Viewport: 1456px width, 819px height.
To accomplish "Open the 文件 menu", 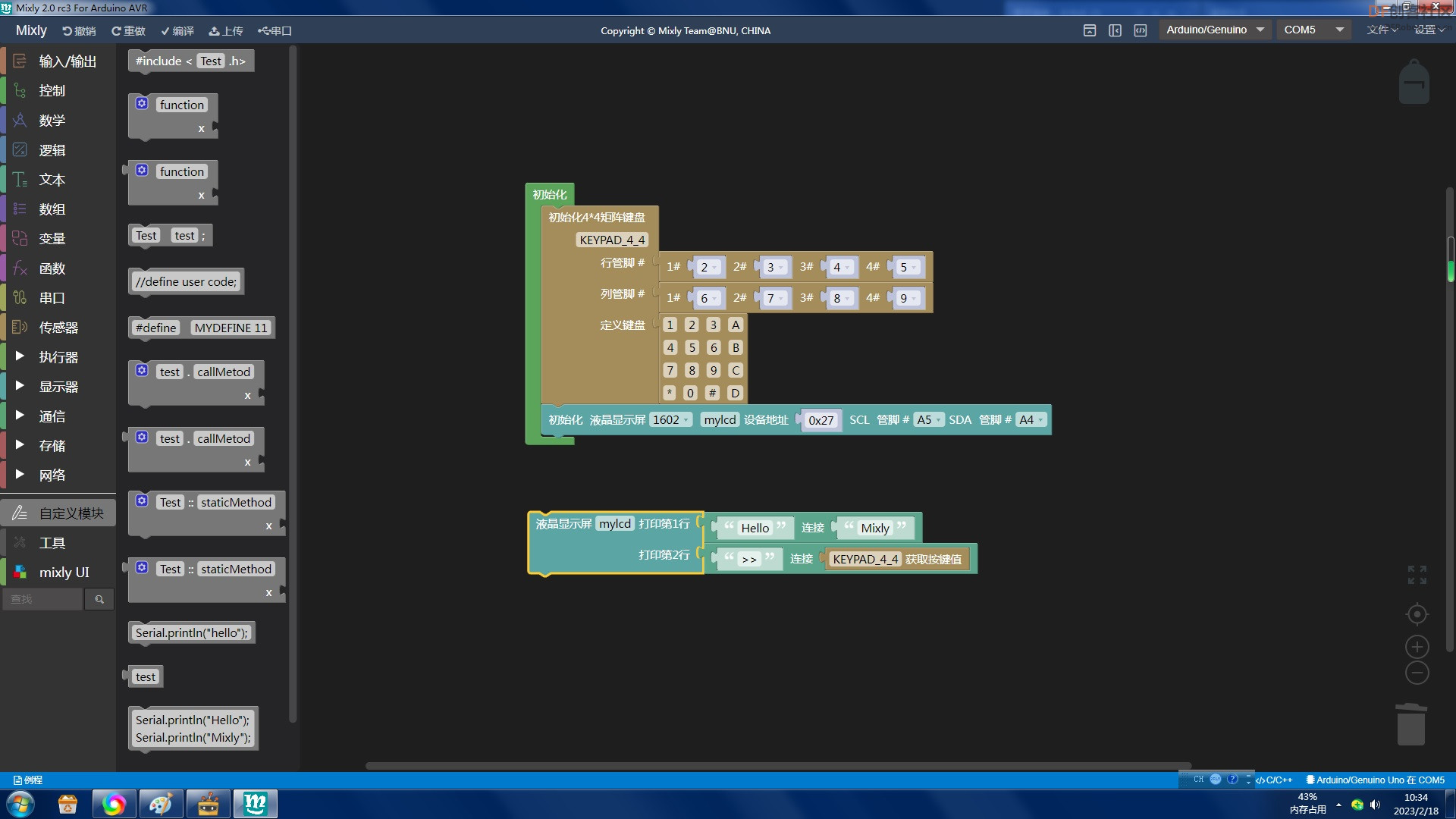I will click(x=1382, y=30).
